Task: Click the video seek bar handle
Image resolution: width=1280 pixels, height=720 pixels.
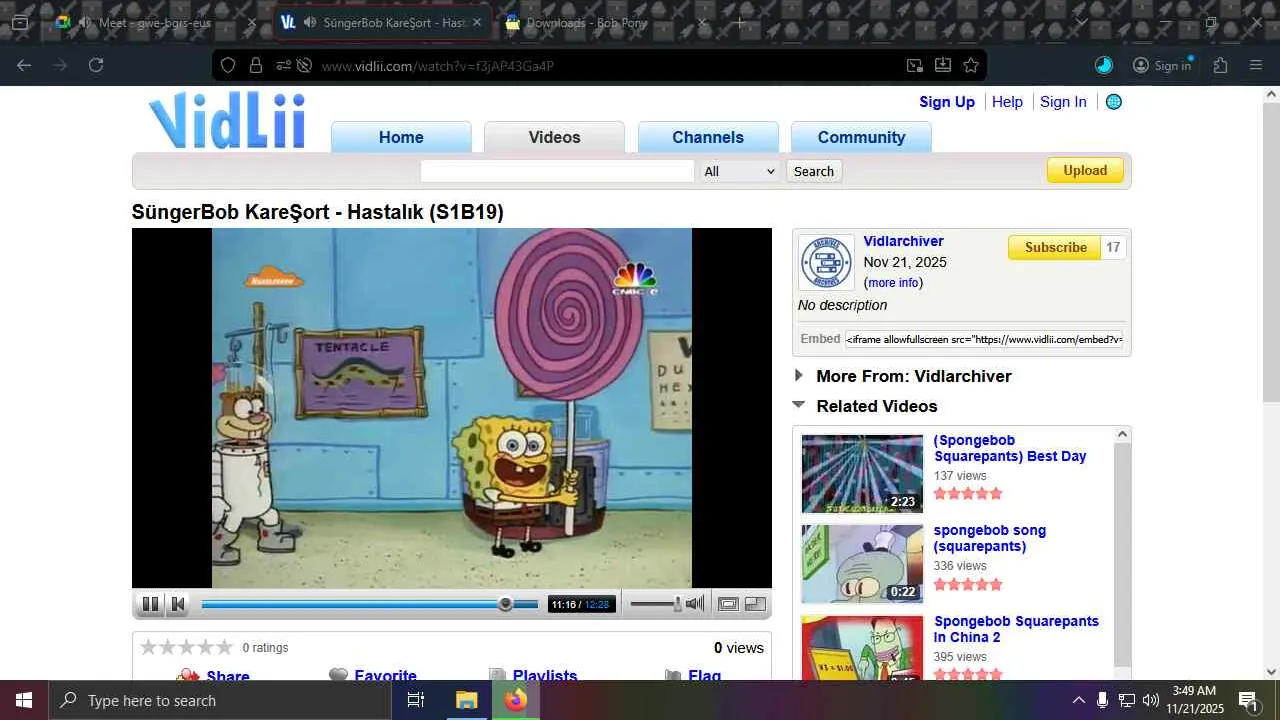Action: pos(505,604)
